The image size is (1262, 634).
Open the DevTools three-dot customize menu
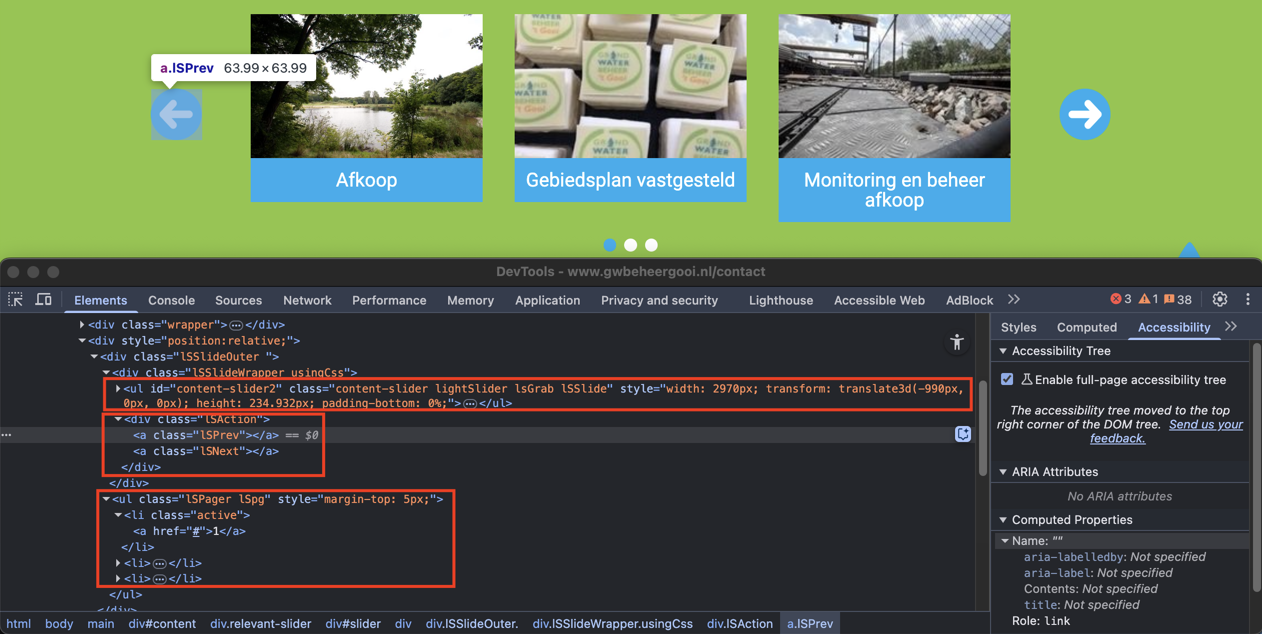pos(1247,300)
